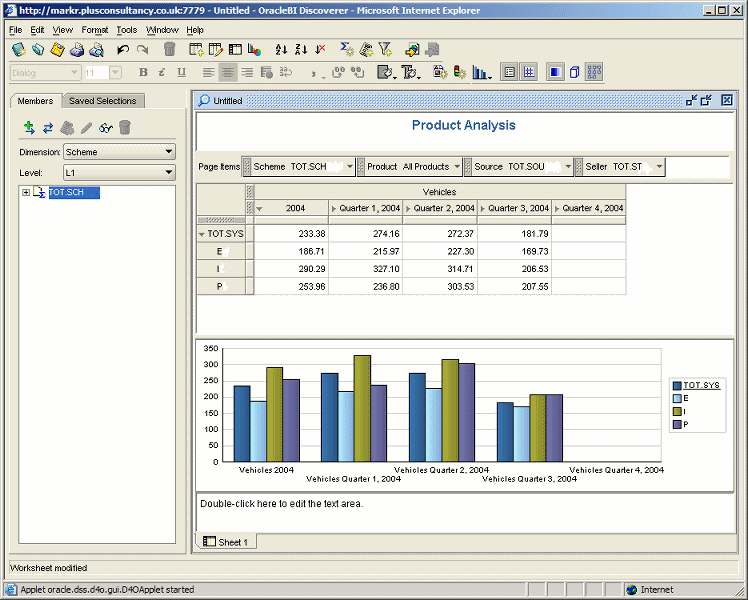Expand the TOT.SCH tree node
The height and width of the screenshot is (600, 748).
(x=26, y=192)
